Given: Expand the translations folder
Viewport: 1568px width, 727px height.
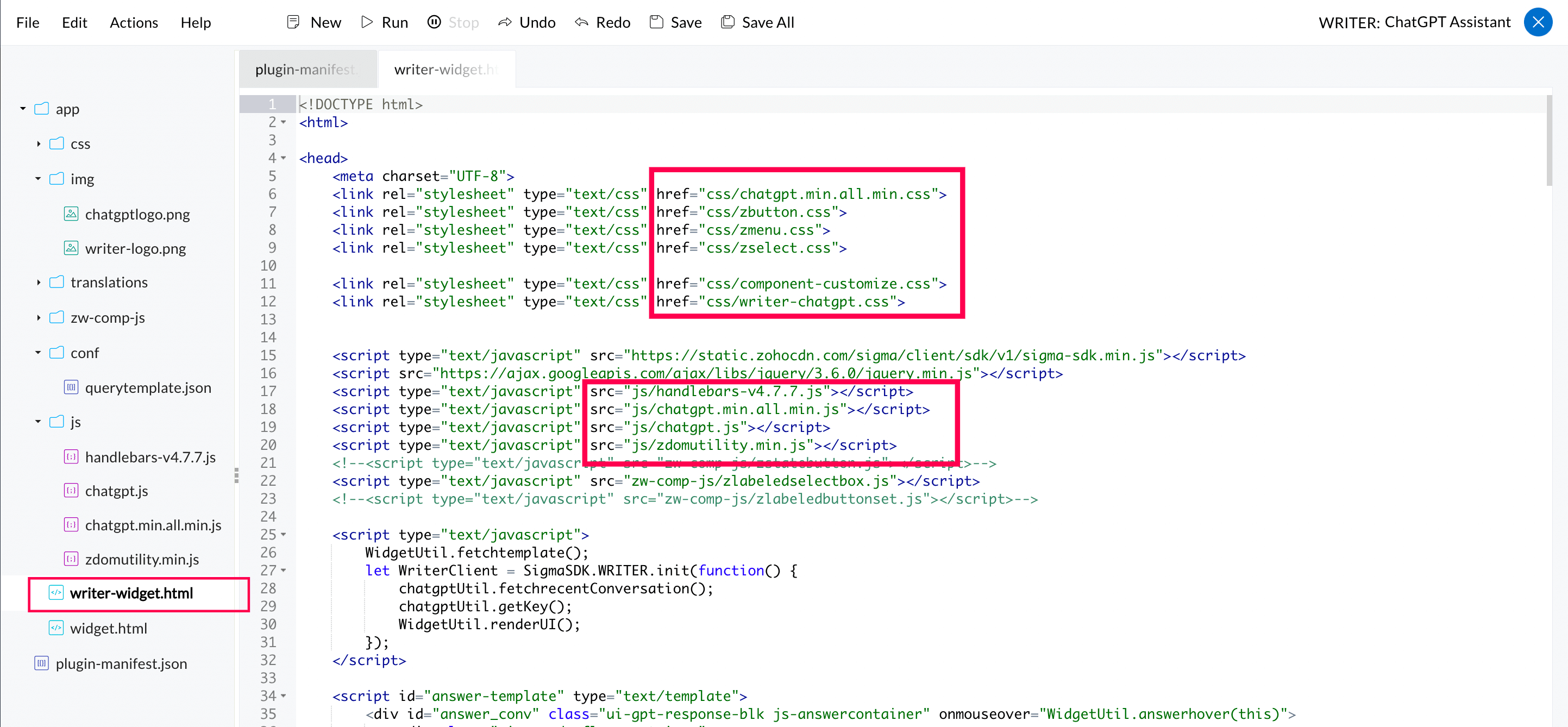Looking at the screenshot, I should [x=39, y=283].
